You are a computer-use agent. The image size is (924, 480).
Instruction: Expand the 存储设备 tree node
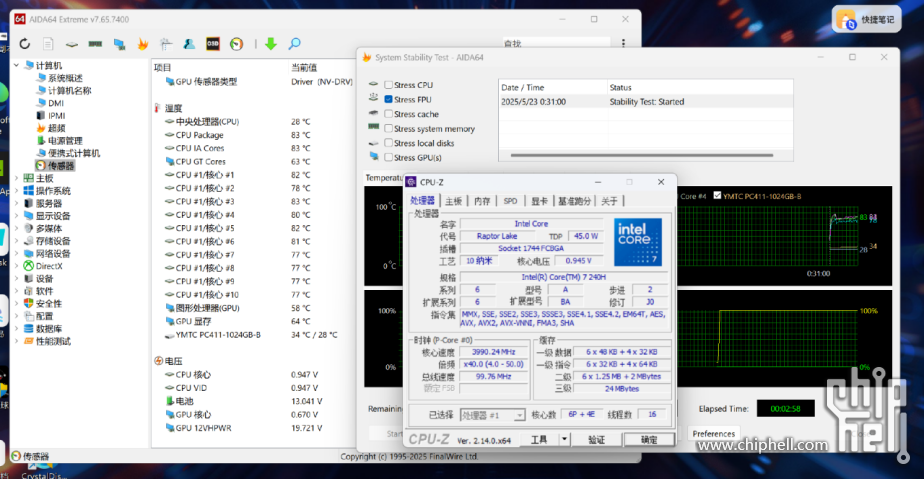point(16,241)
